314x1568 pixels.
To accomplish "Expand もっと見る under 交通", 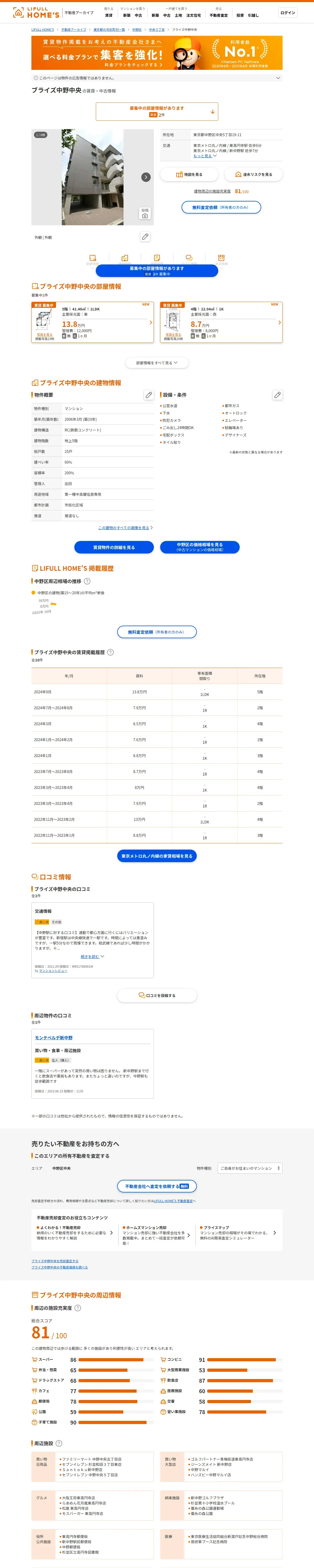I will 205,156.
